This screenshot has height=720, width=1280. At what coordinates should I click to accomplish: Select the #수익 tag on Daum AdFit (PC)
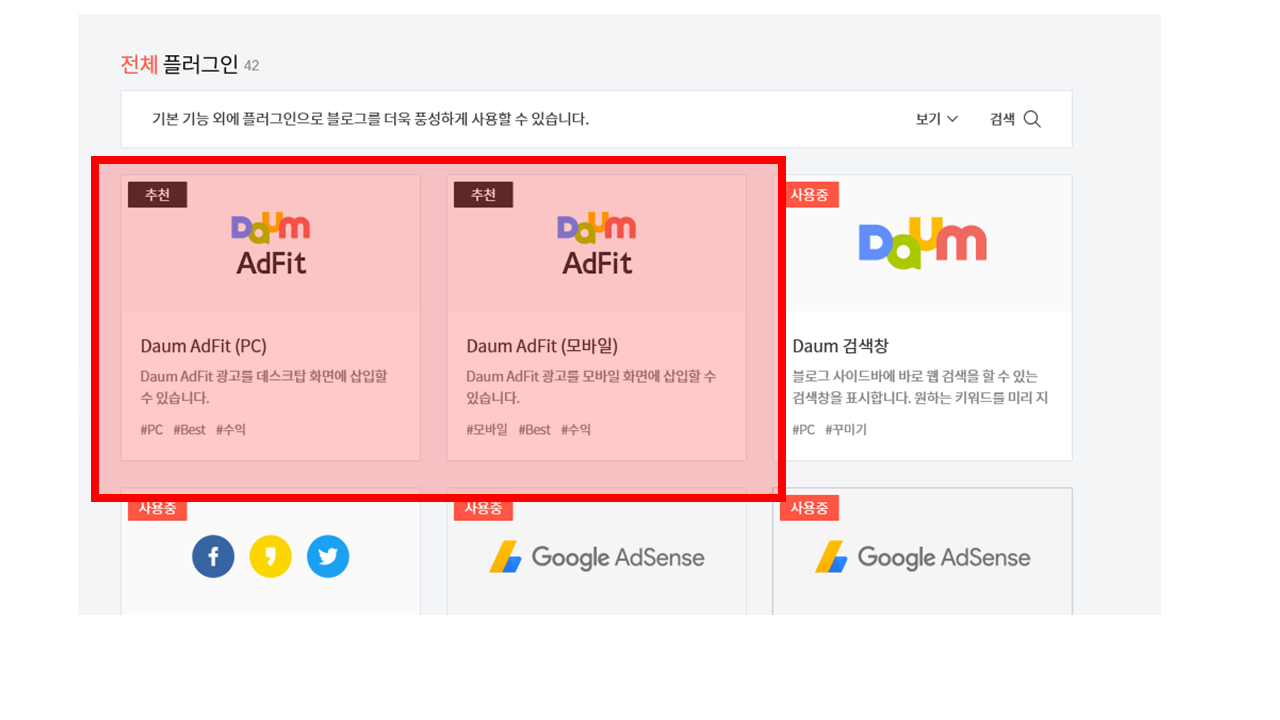click(231, 429)
